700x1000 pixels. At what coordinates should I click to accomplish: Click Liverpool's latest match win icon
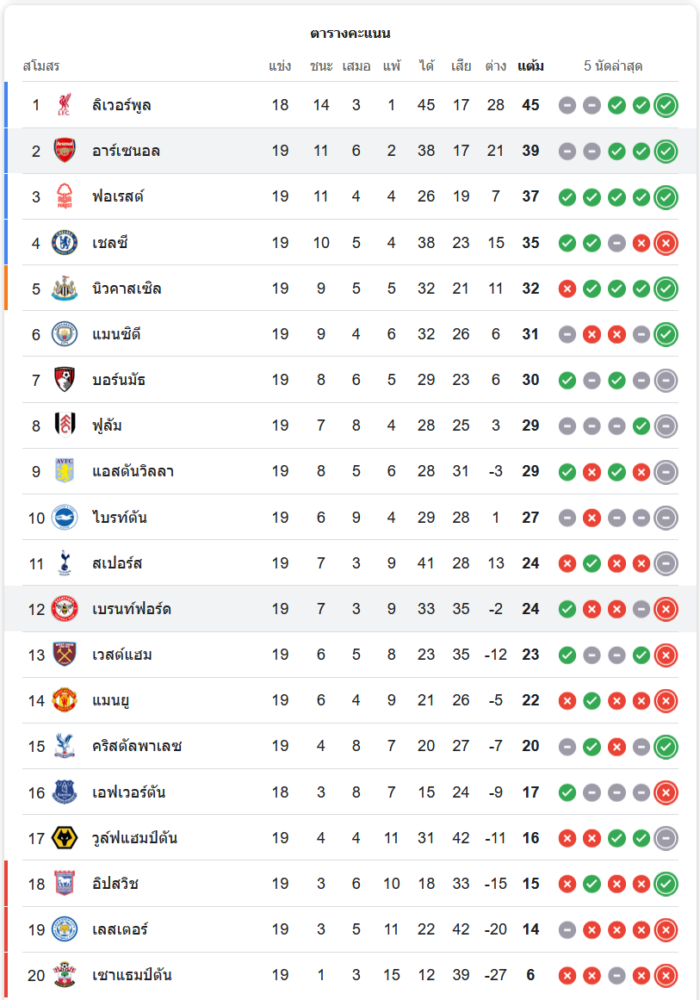tap(666, 105)
